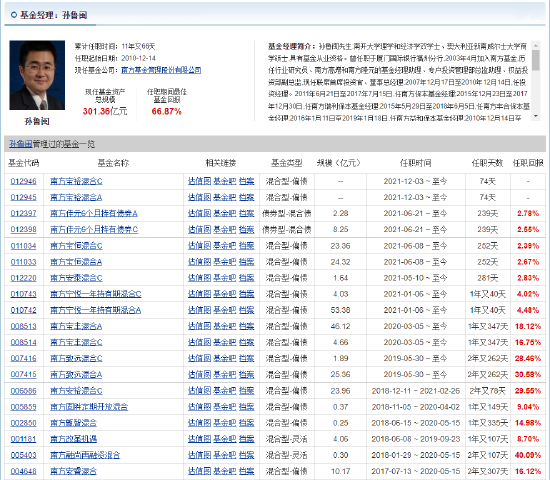The height and width of the screenshot is (480, 550).
Task: Open the 南方宝裕混合C fund name link
Action: [x=76, y=181]
